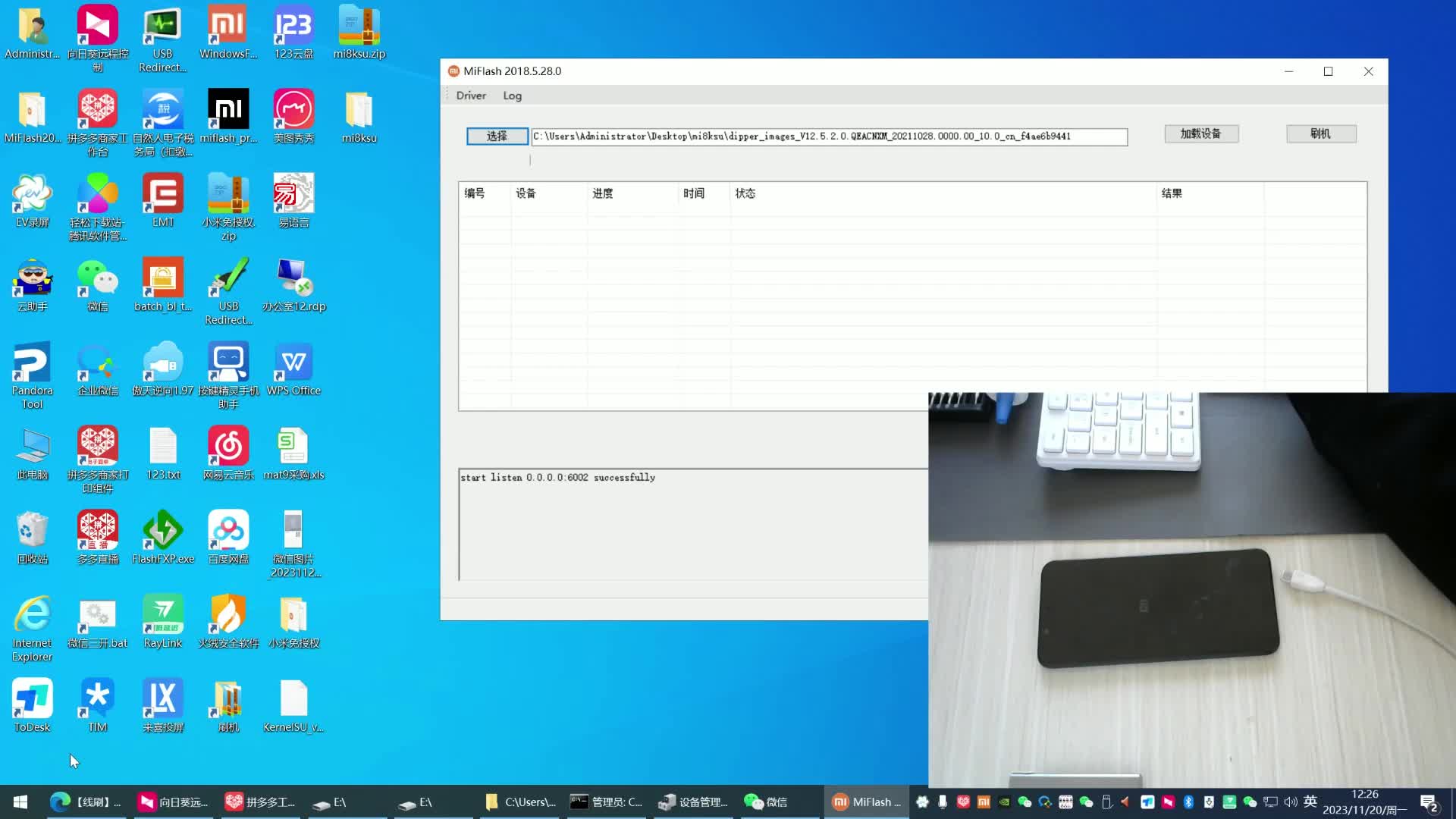Select the ToDesk desktop icon
Image resolution: width=1456 pixels, height=819 pixels.
point(32,706)
